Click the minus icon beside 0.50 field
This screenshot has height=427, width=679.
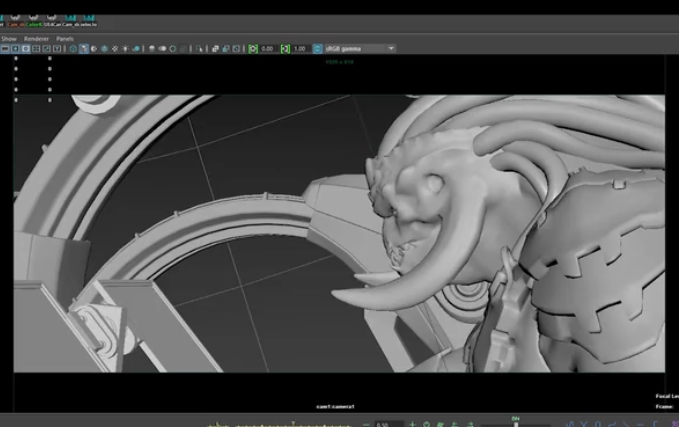click(366, 424)
